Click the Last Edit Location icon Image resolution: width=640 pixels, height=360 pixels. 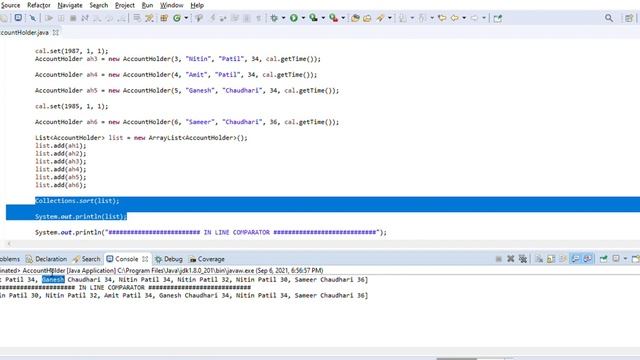point(442,18)
